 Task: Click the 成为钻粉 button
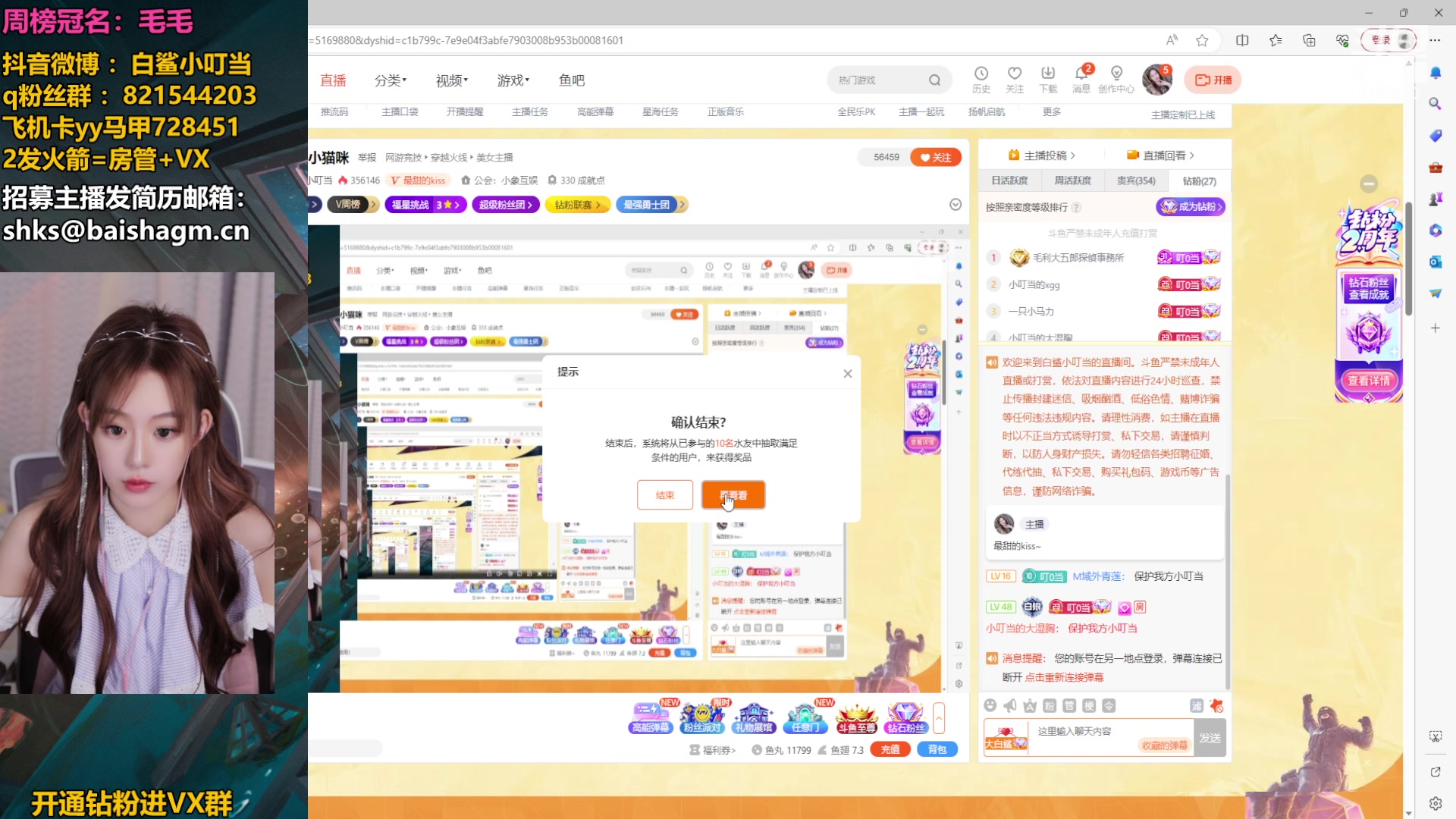pyautogui.click(x=1191, y=206)
